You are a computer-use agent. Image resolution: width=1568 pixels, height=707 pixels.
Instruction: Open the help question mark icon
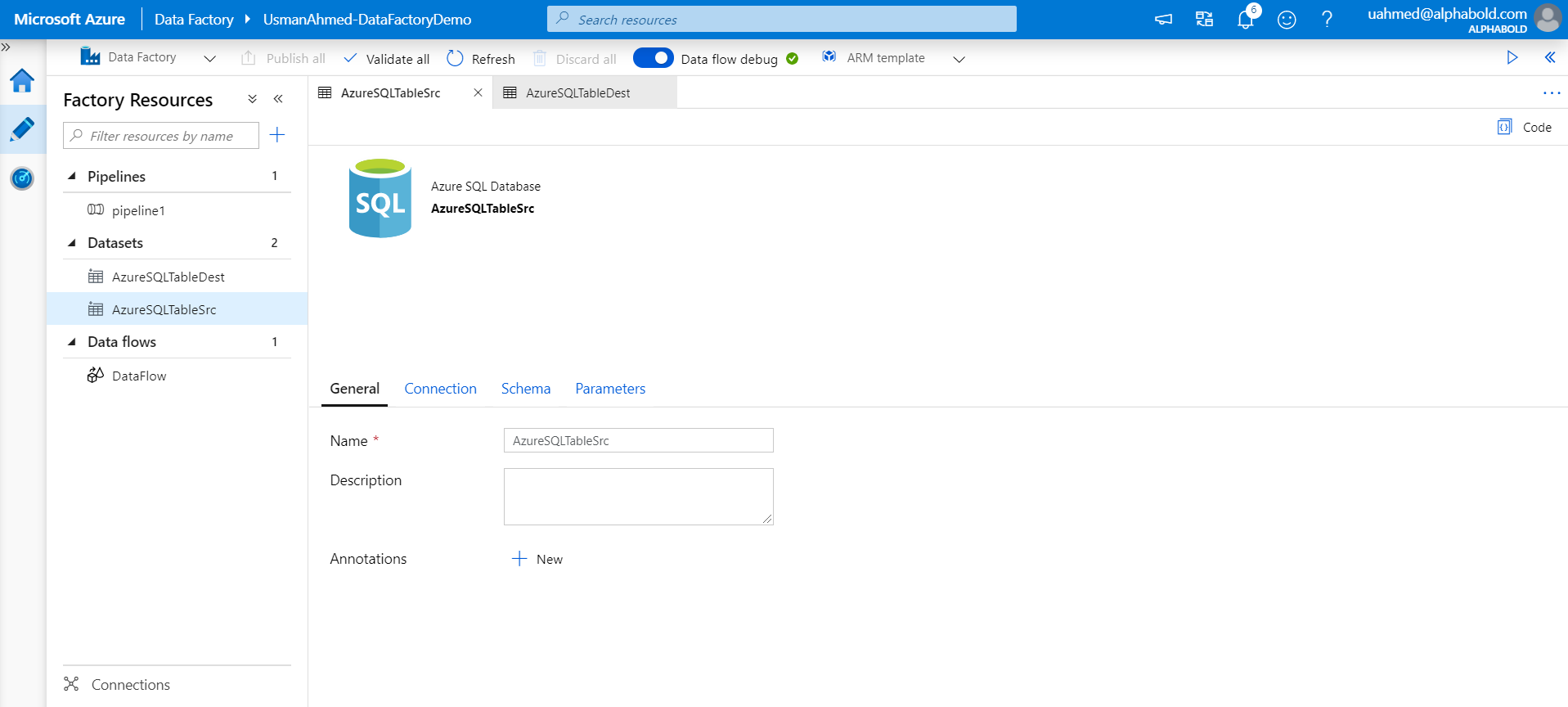pyautogui.click(x=1327, y=20)
